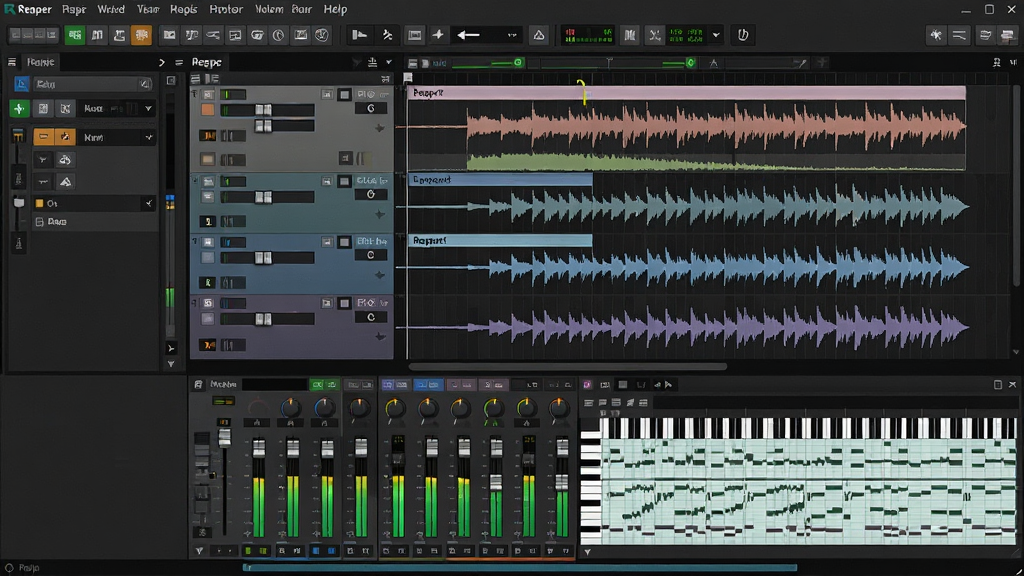Select the Reaper tab above the track list
Viewport: 1024px width, 576px height.
pyautogui.click(x=206, y=62)
